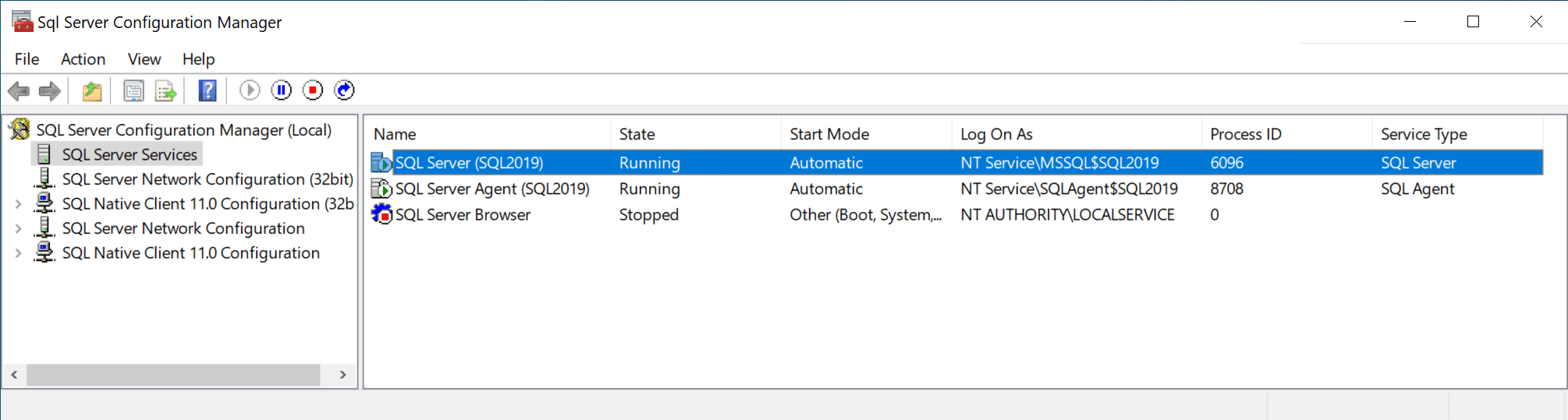This screenshot has width=1568, height=420.
Task: Click the Forward arrow toolbar icon
Action: pos(50,91)
